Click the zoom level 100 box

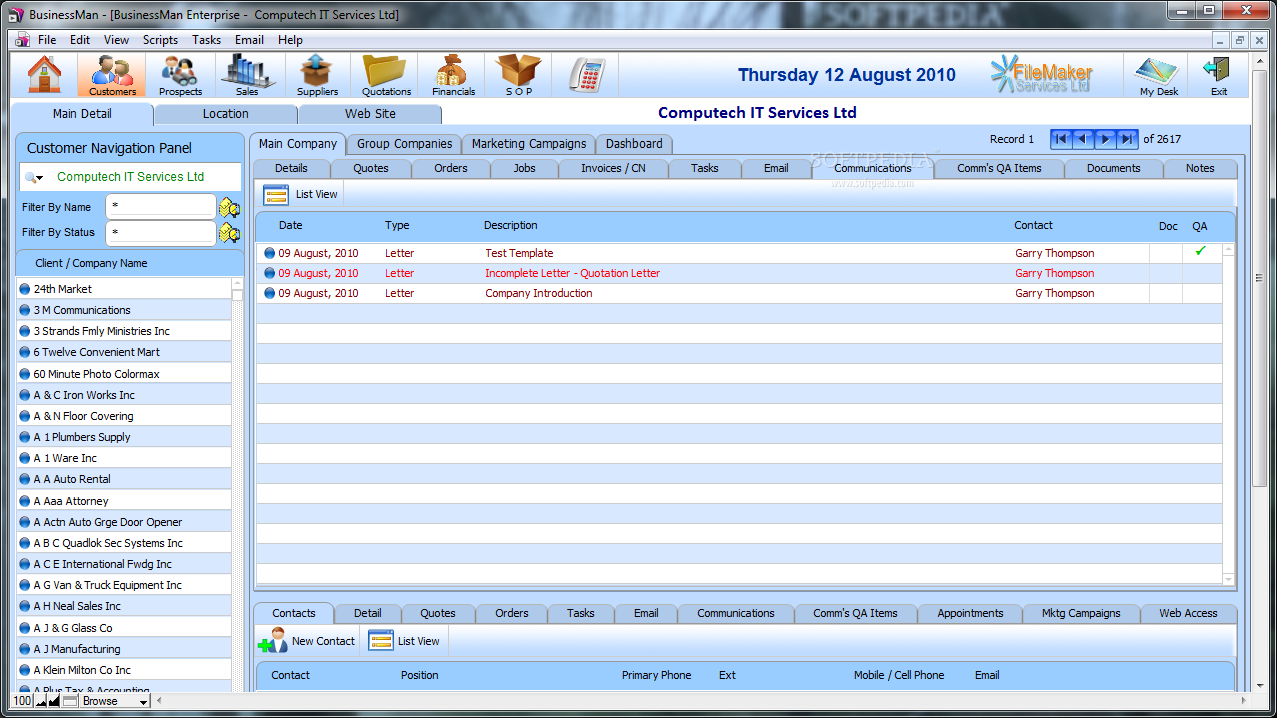(x=22, y=701)
